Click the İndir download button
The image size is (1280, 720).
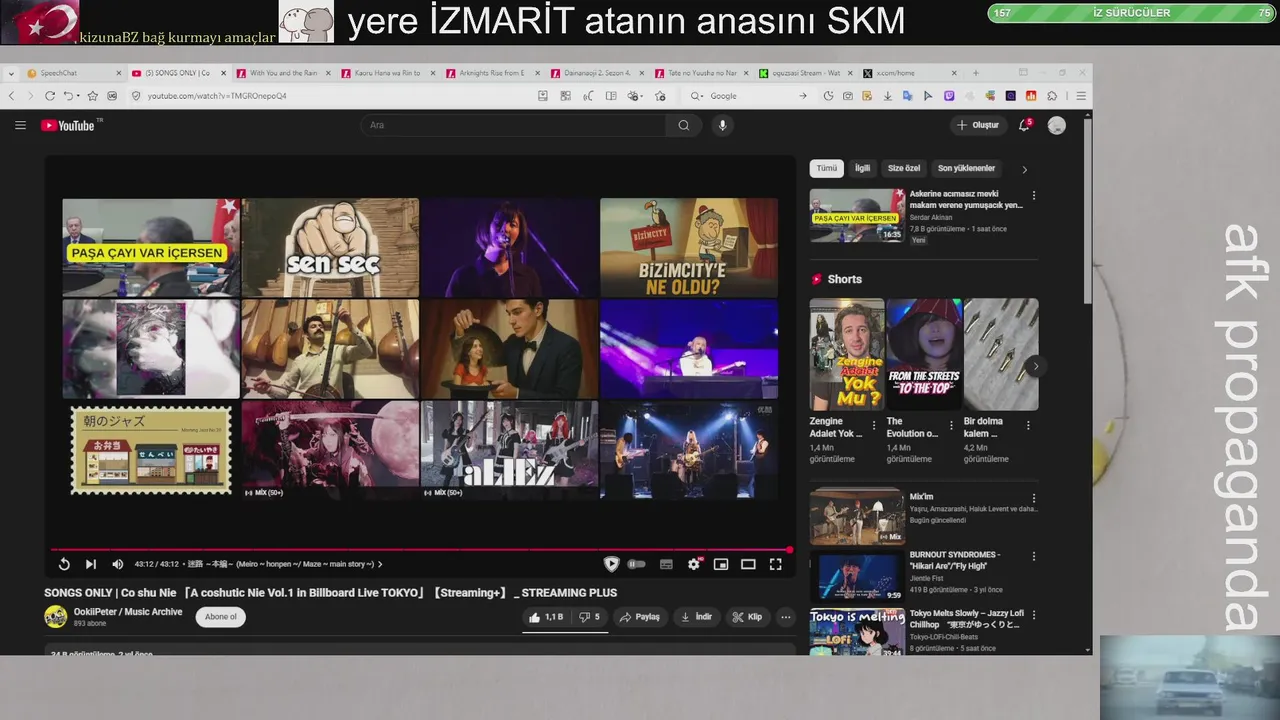pos(696,617)
